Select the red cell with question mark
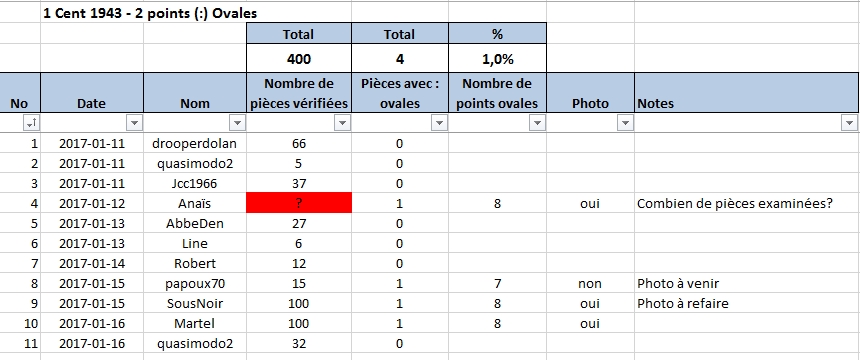This screenshot has width=860, height=360. coord(299,203)
